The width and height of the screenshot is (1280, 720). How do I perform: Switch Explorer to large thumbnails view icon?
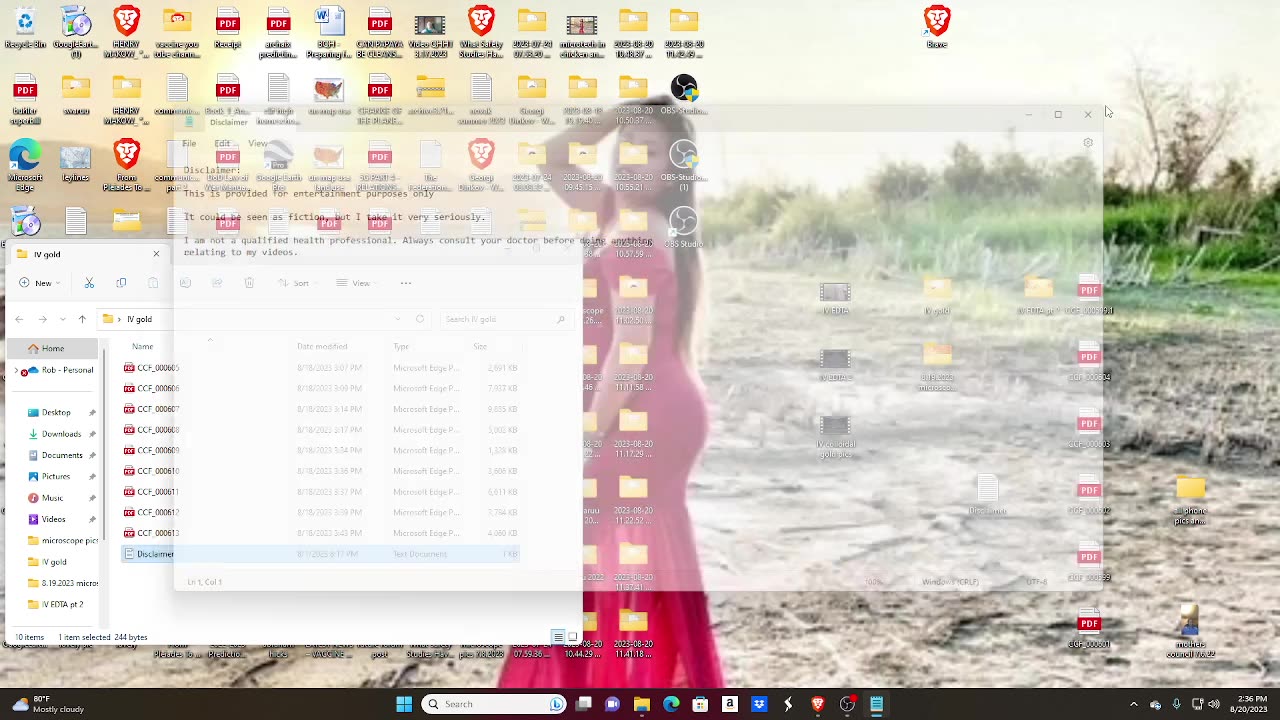(573, 637)
